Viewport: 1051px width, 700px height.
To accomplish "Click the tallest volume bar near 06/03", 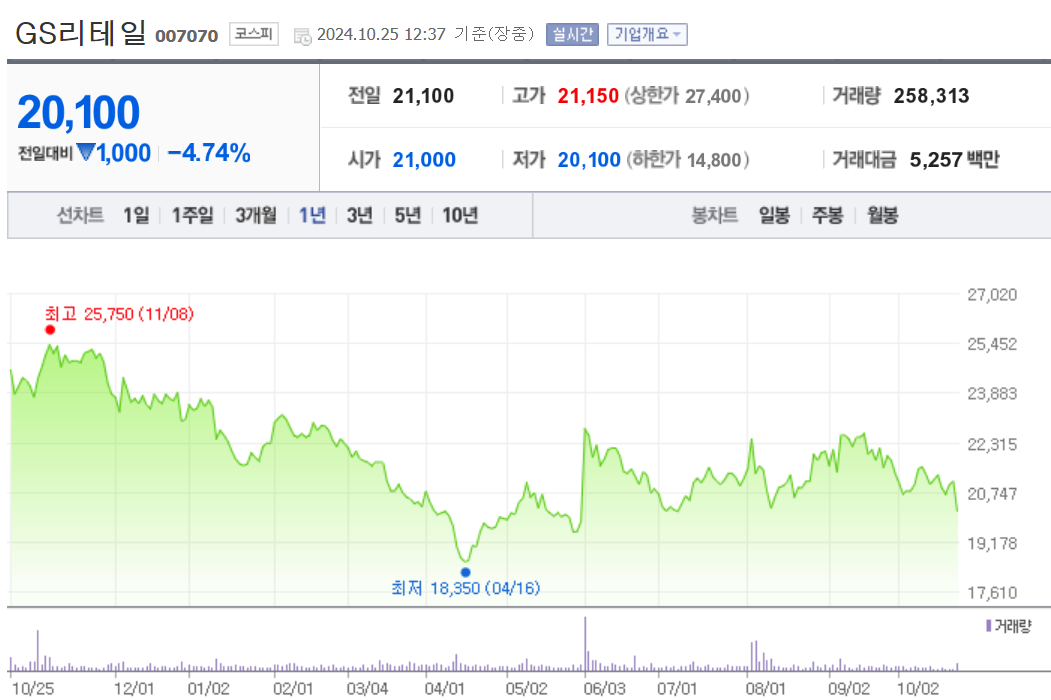I will tap(585, 644).
